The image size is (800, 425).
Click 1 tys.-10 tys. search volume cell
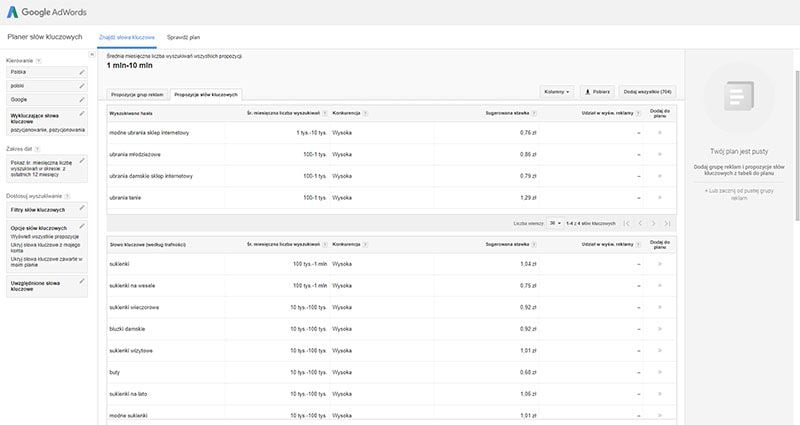tap(312, 133)
